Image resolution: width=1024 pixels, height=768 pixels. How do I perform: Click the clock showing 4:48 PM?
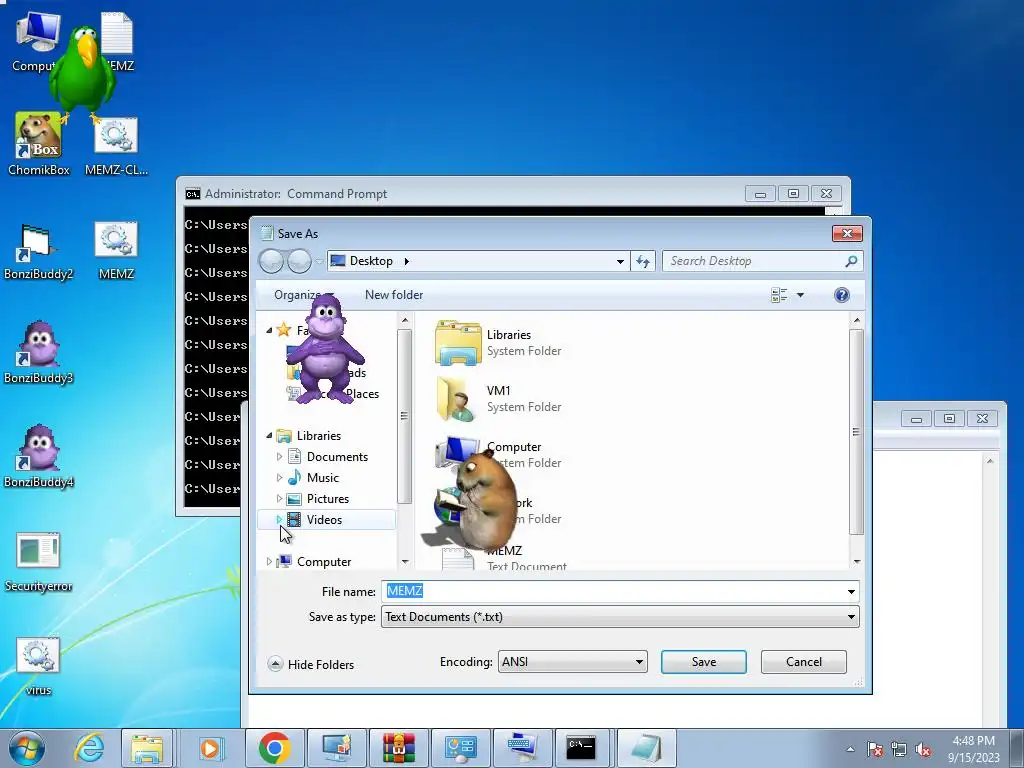[973, 748]
